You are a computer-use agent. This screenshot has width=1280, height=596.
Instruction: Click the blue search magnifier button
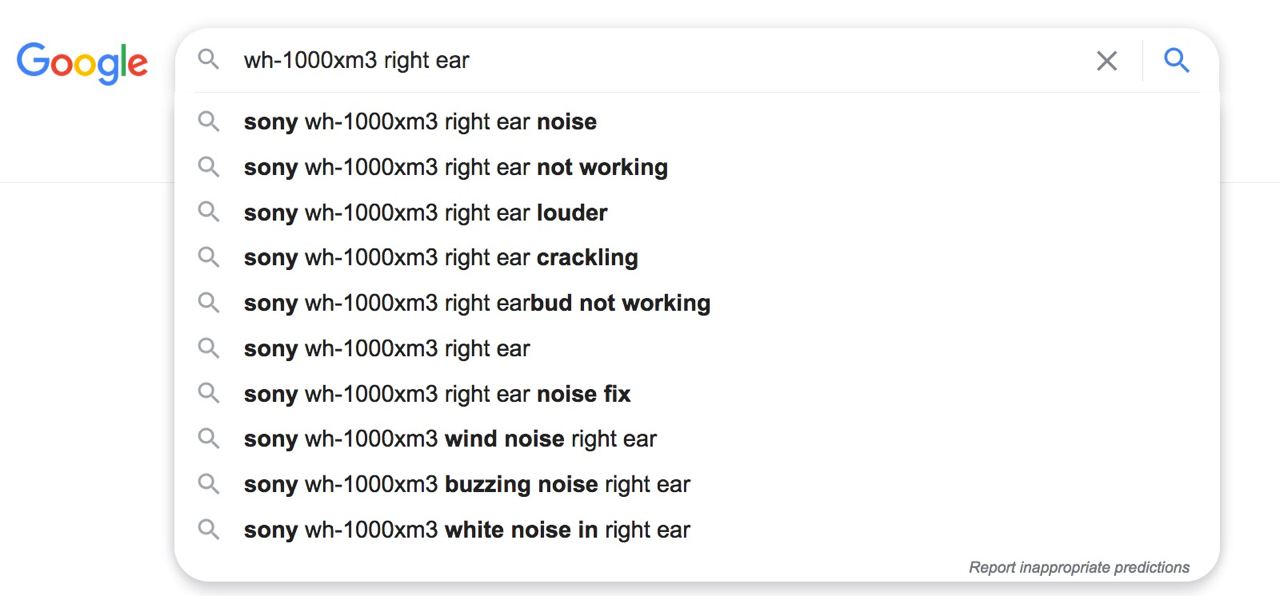pyautogui.click(x=1176, y=61)
